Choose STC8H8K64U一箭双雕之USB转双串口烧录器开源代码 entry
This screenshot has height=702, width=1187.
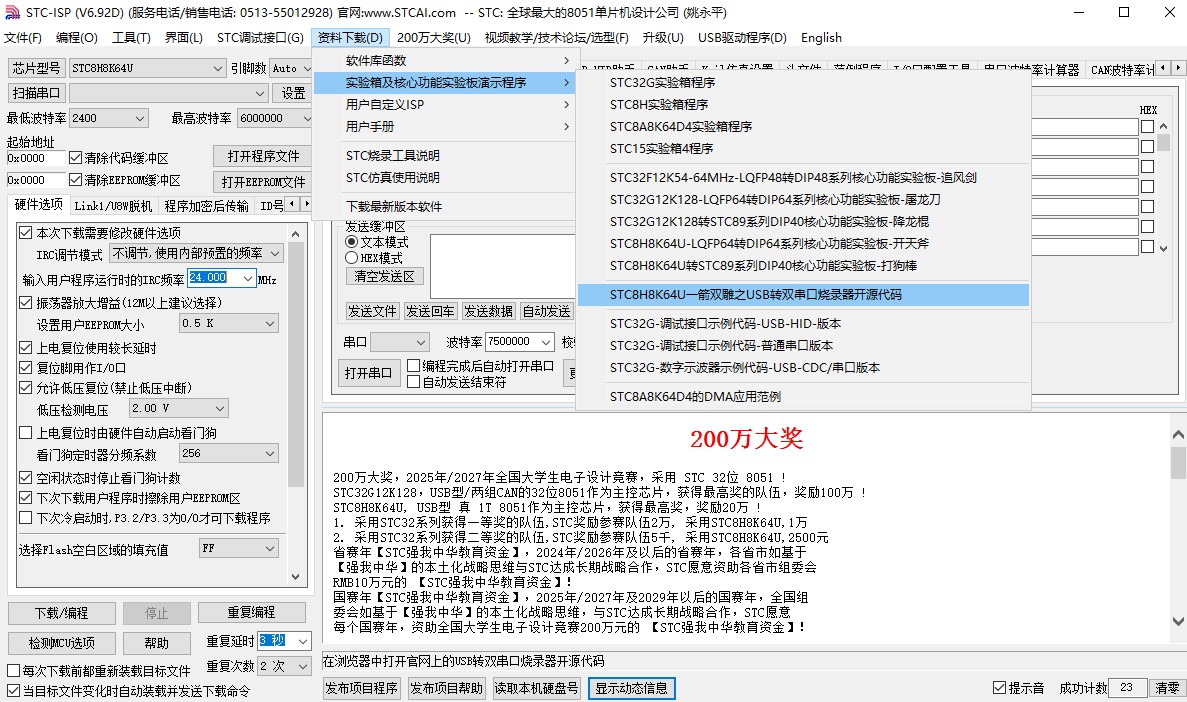[803, 295]
